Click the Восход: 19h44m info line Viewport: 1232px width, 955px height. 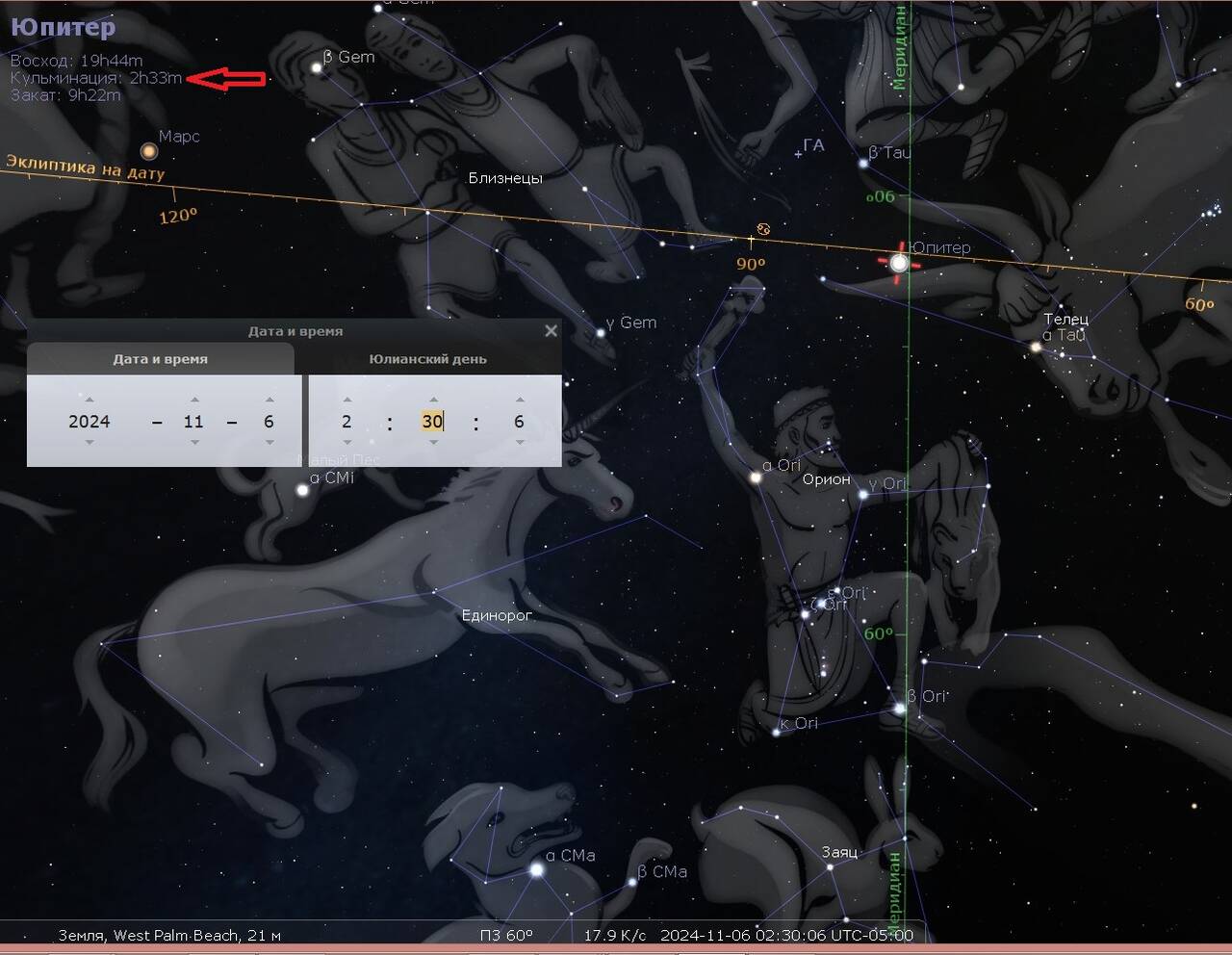[x=76, y=61]
